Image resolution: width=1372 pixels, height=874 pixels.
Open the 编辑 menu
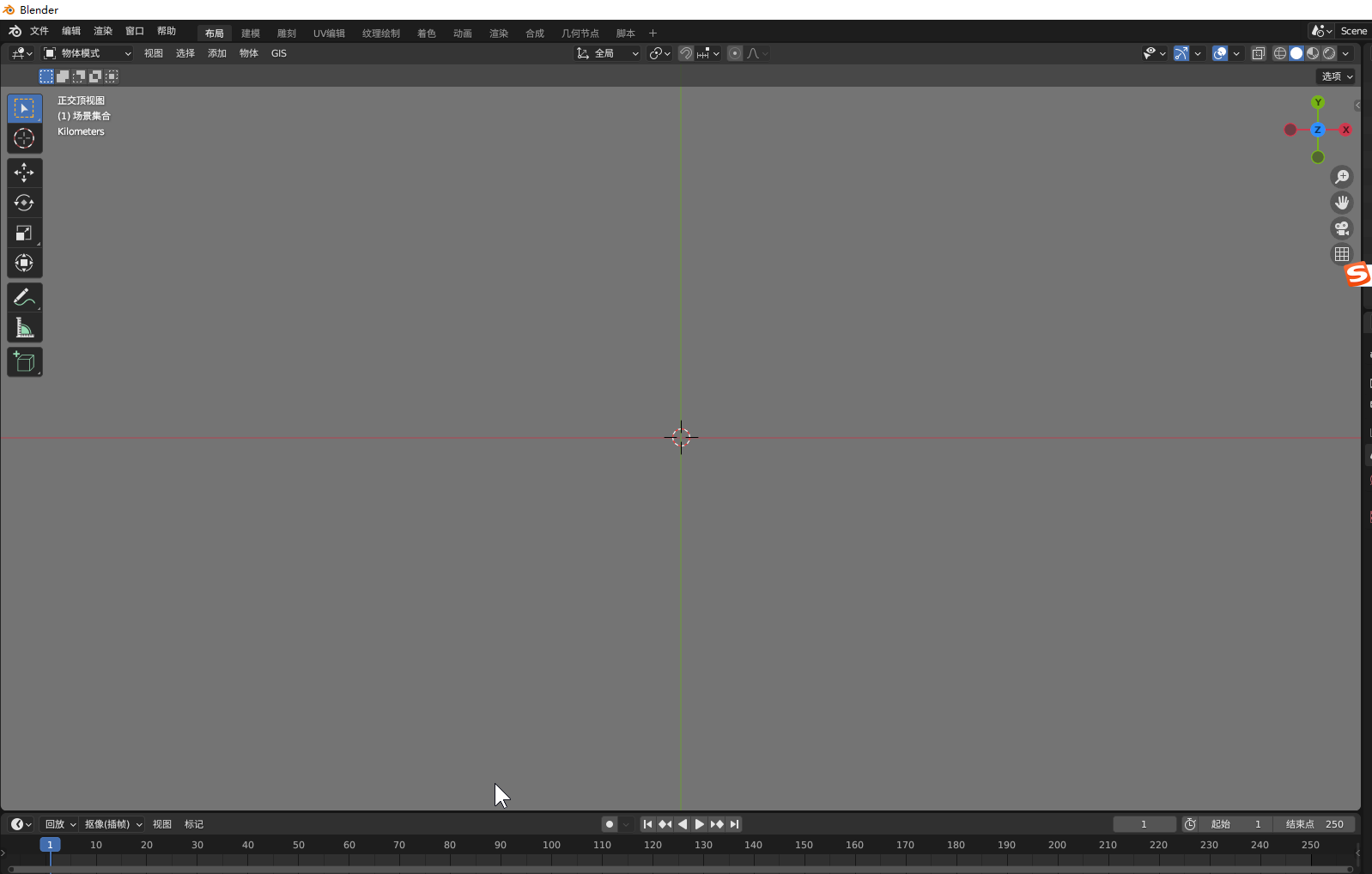pyautogui.click(x=71, y=31)
